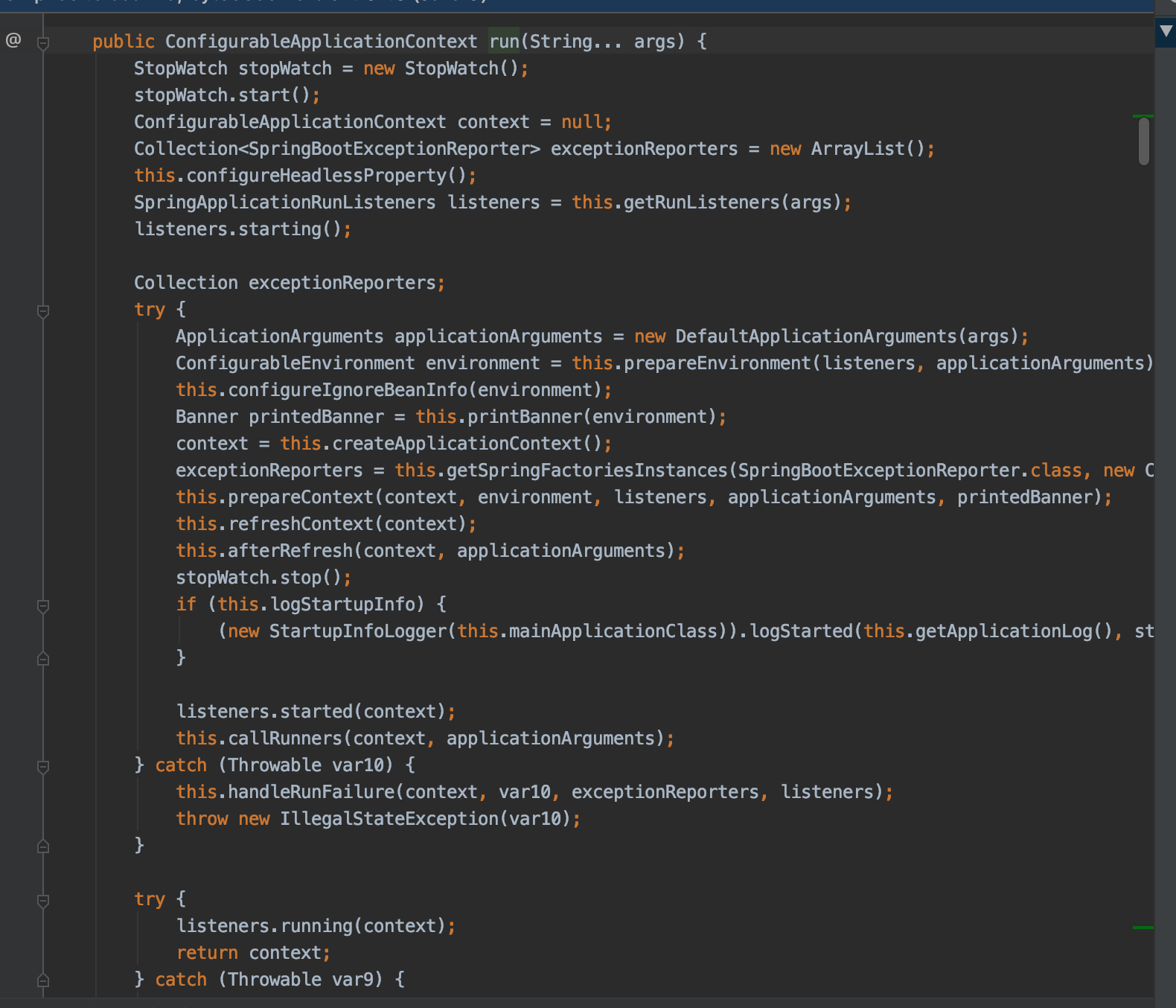
Task: Click the @ gutter icon beside run method
Action: tap(13, 40)
